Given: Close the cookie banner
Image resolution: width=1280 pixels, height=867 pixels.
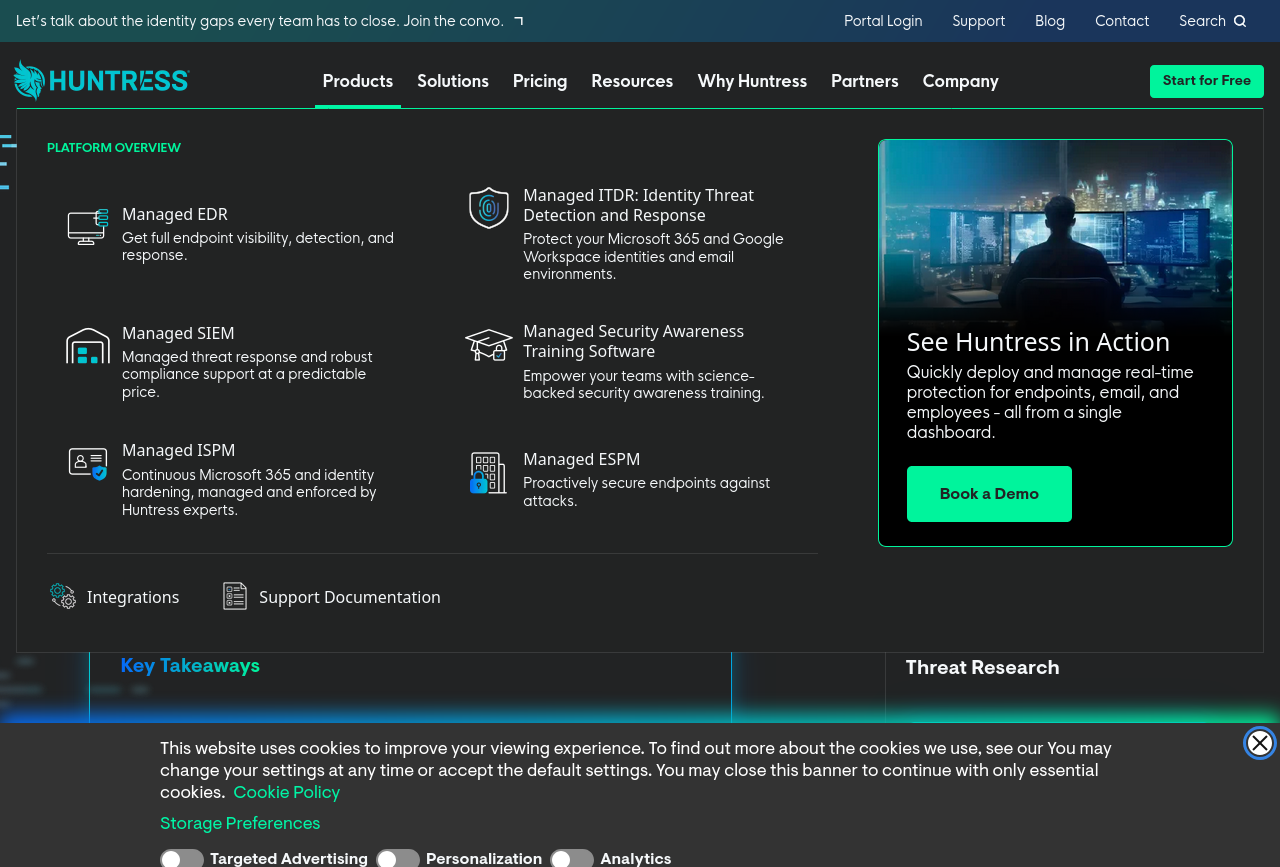Looking at the screenshot, I should click(x=1260, y=743).
